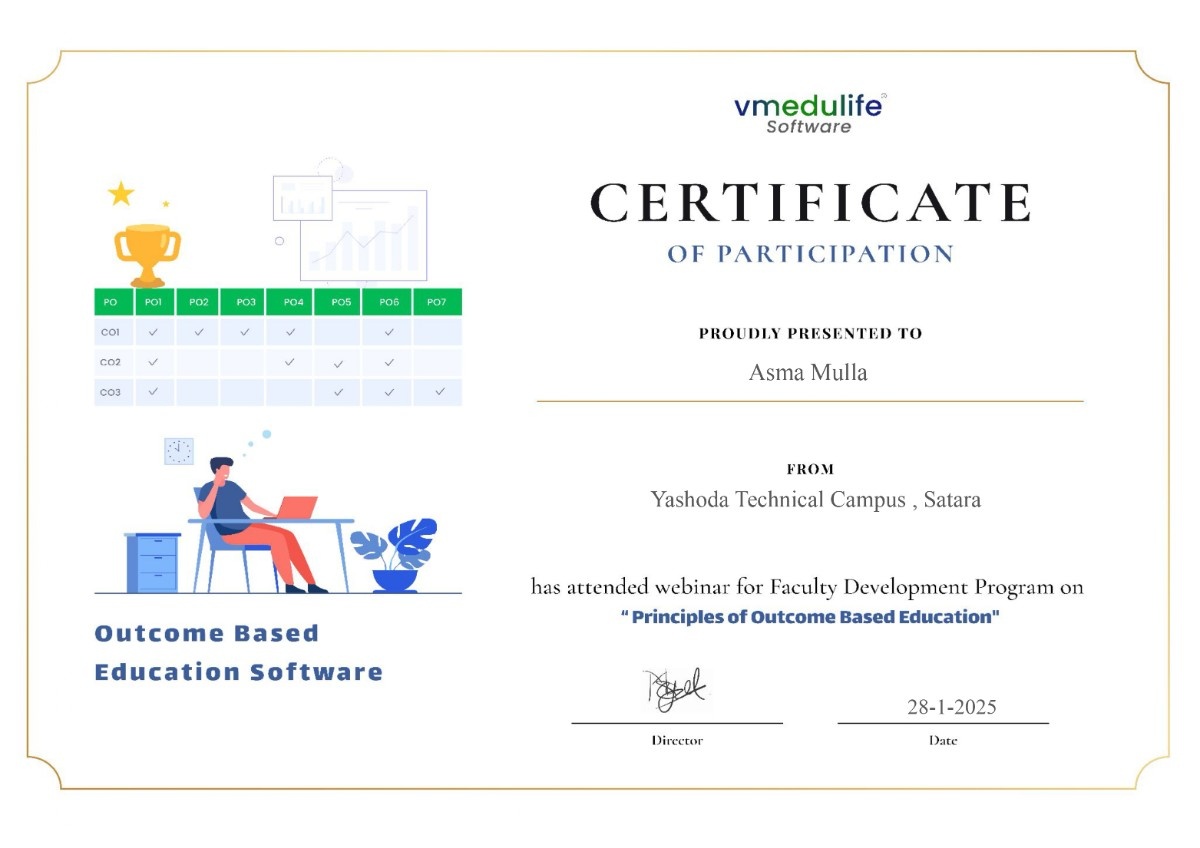
Task: Select the PO7 green header cell
Action: (x=436, y=302)
